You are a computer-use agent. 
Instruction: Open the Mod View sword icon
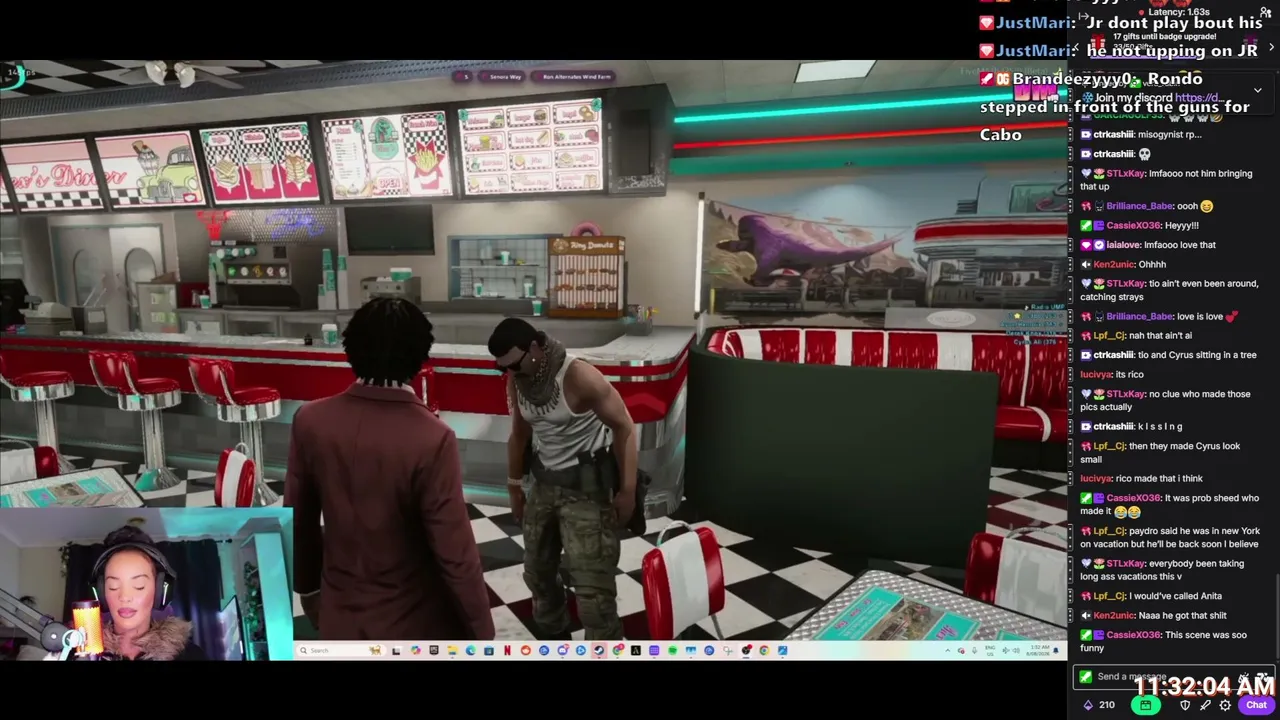(1205, 705)
